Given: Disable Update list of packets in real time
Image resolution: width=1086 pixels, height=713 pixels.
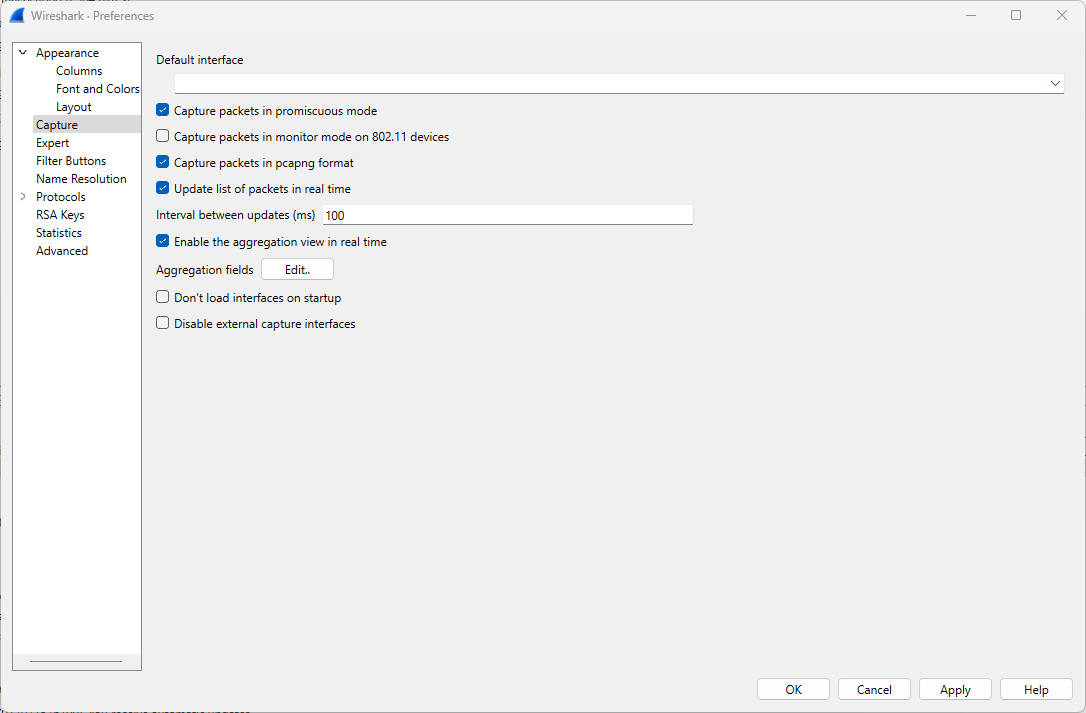Looking at the screenshot, I should 163,188.
